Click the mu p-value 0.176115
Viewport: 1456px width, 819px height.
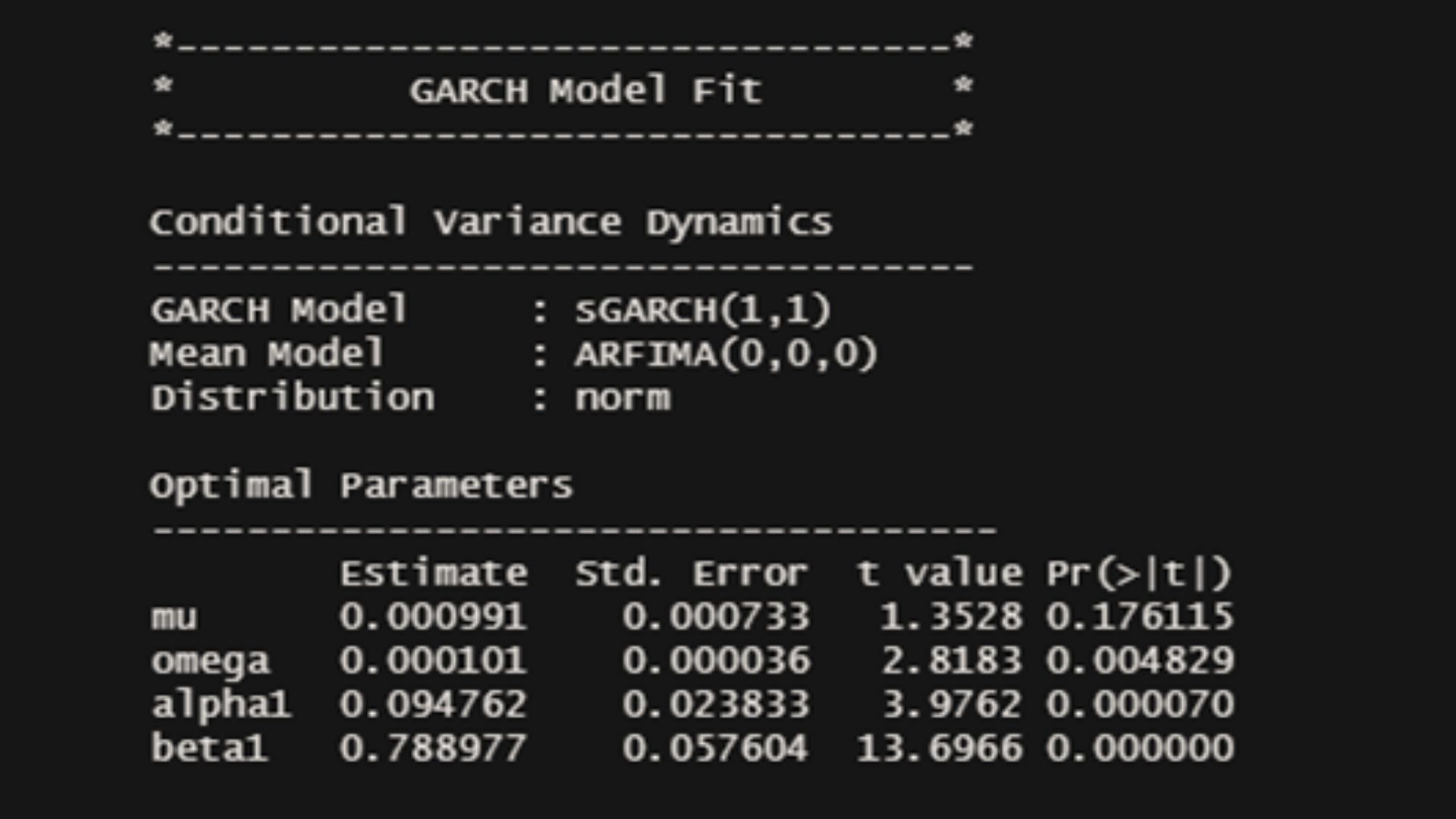pos(1140,617)
